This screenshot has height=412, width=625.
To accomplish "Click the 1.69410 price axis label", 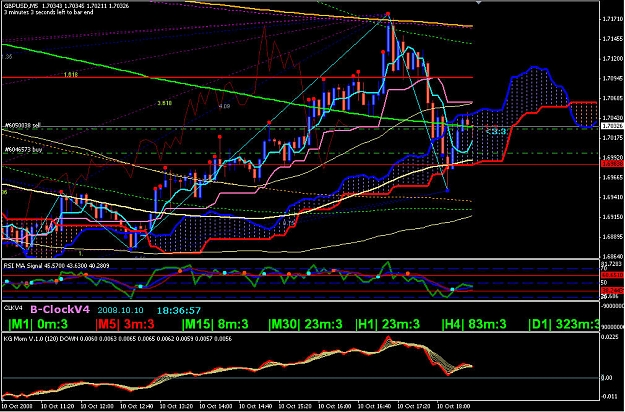I will pos(613,197).
